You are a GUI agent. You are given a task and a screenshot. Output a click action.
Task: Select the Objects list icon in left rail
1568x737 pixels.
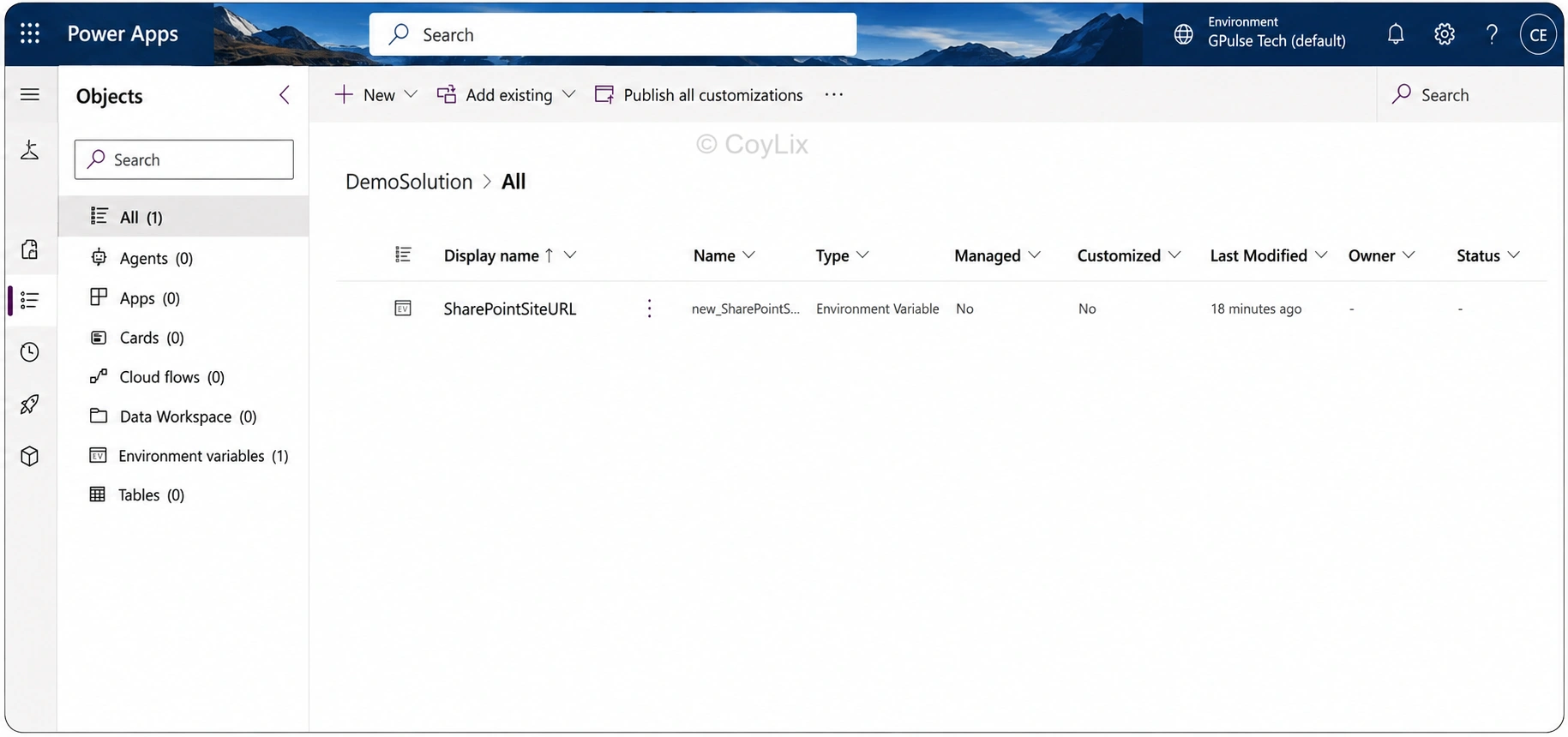click(30, 300)
